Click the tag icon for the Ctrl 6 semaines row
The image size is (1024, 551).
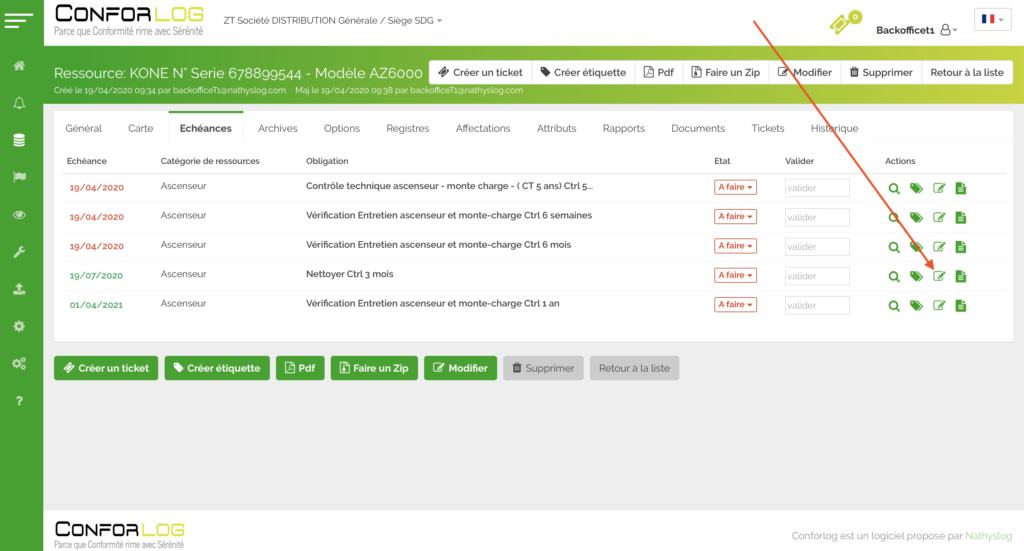tap(917, 217)
